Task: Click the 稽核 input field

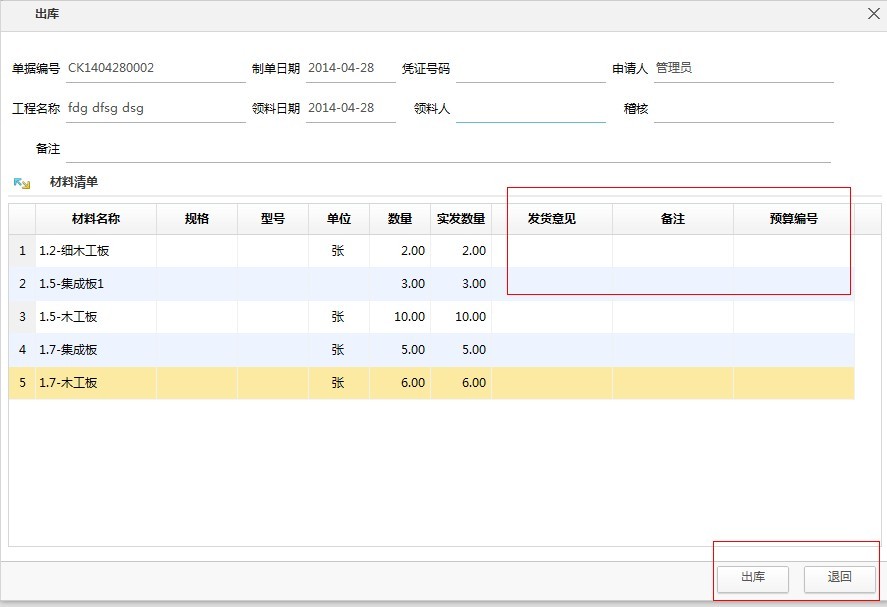Action: point(743,109)
